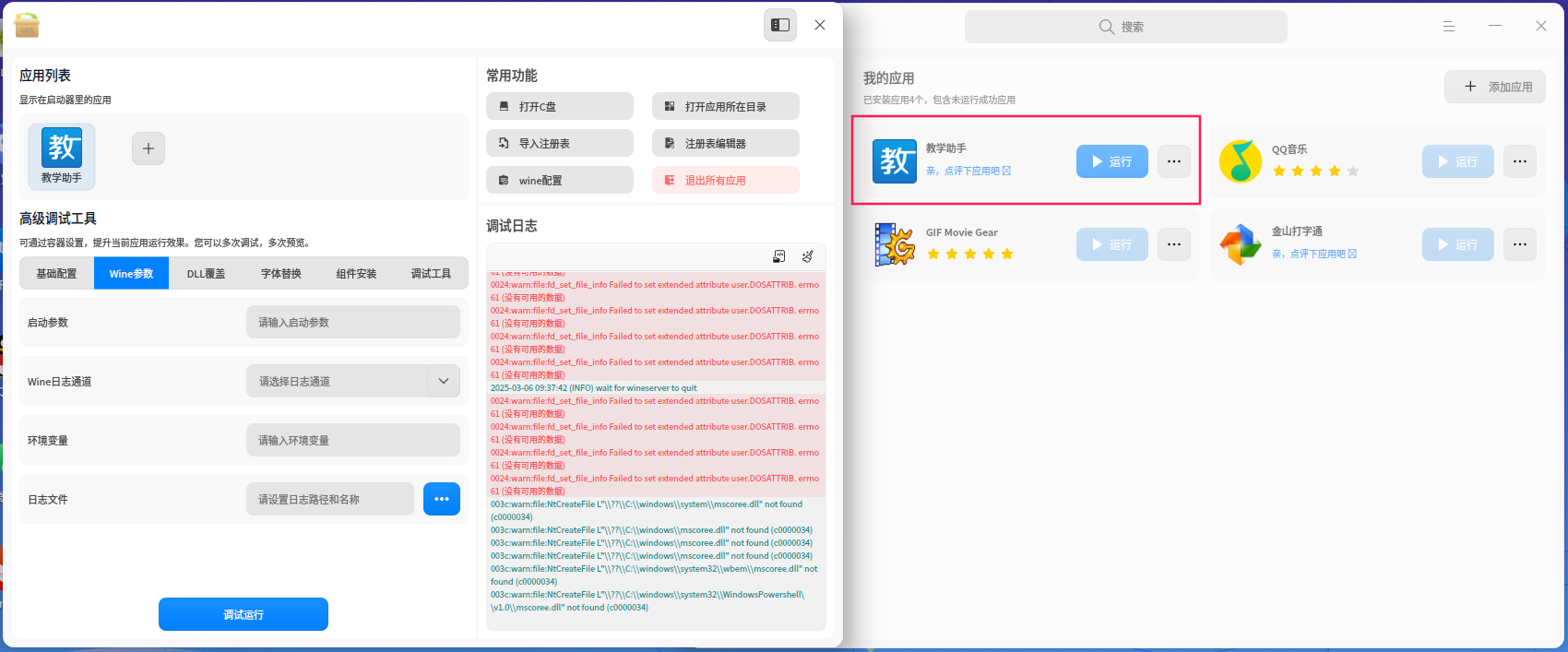Click 添加应用 button in store window
The image size is (1568, 652).
point(1495,87)
